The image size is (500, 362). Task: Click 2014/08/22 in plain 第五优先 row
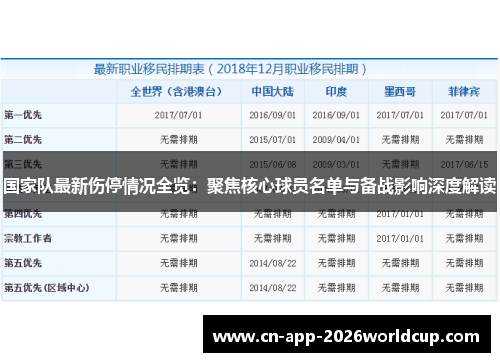273,263
